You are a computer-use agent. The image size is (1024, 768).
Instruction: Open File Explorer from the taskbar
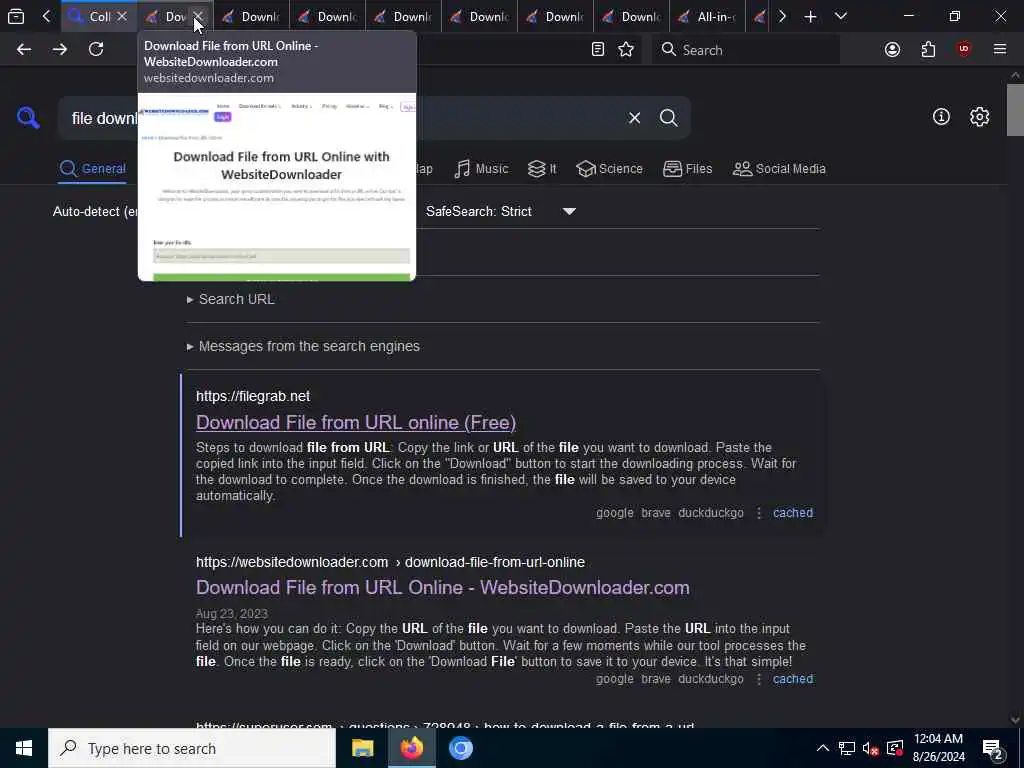(x=362, y=748)
